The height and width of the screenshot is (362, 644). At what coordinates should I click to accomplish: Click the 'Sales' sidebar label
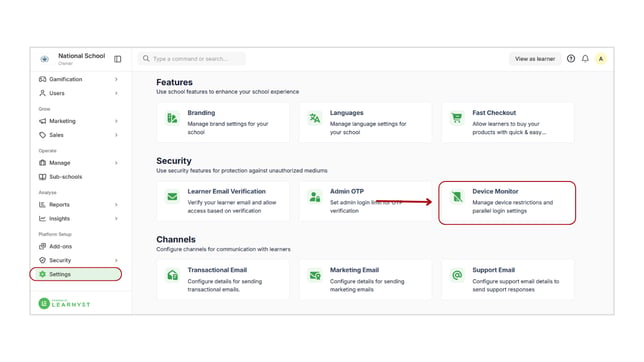click(x=56, y=135)
